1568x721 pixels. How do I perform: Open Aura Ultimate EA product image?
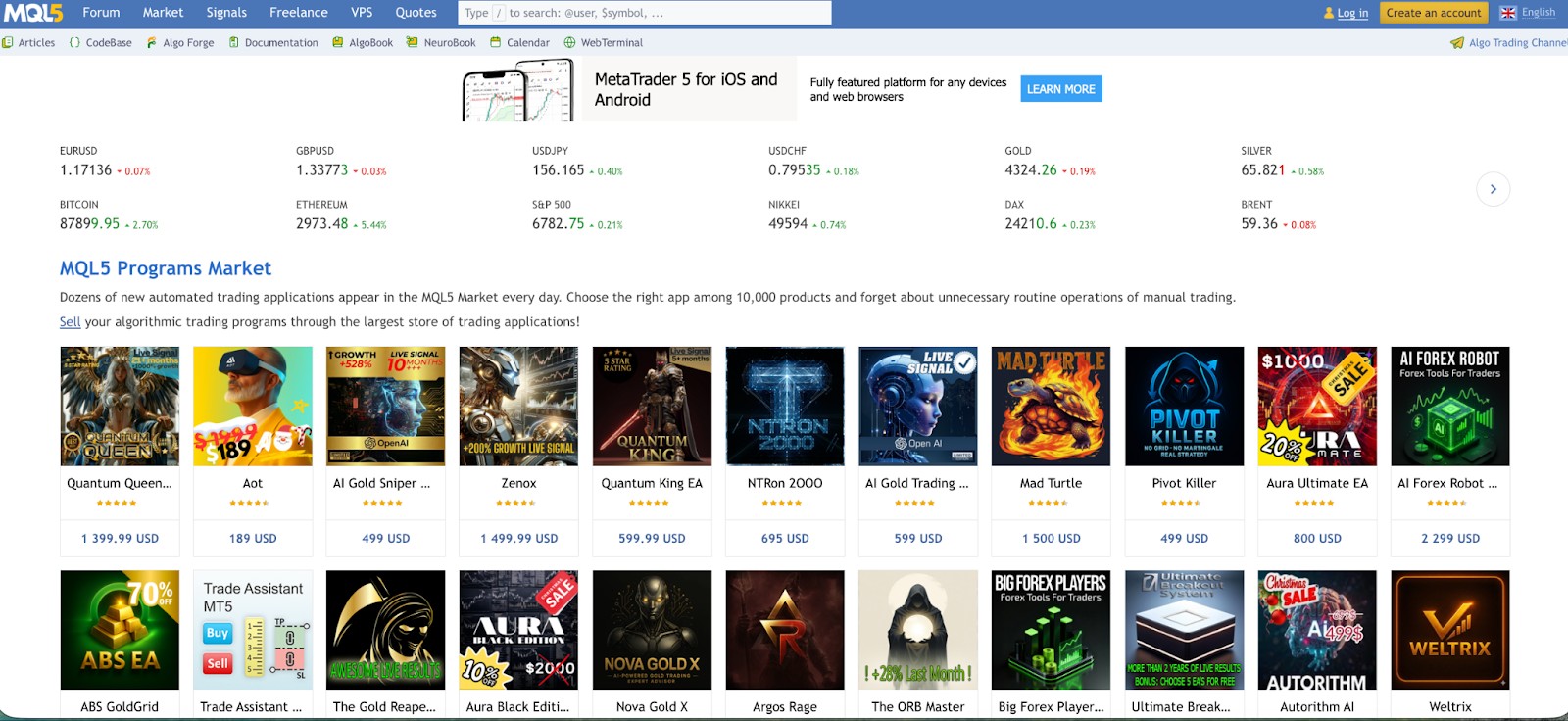pyautogui.click(x=1317, y=406)
